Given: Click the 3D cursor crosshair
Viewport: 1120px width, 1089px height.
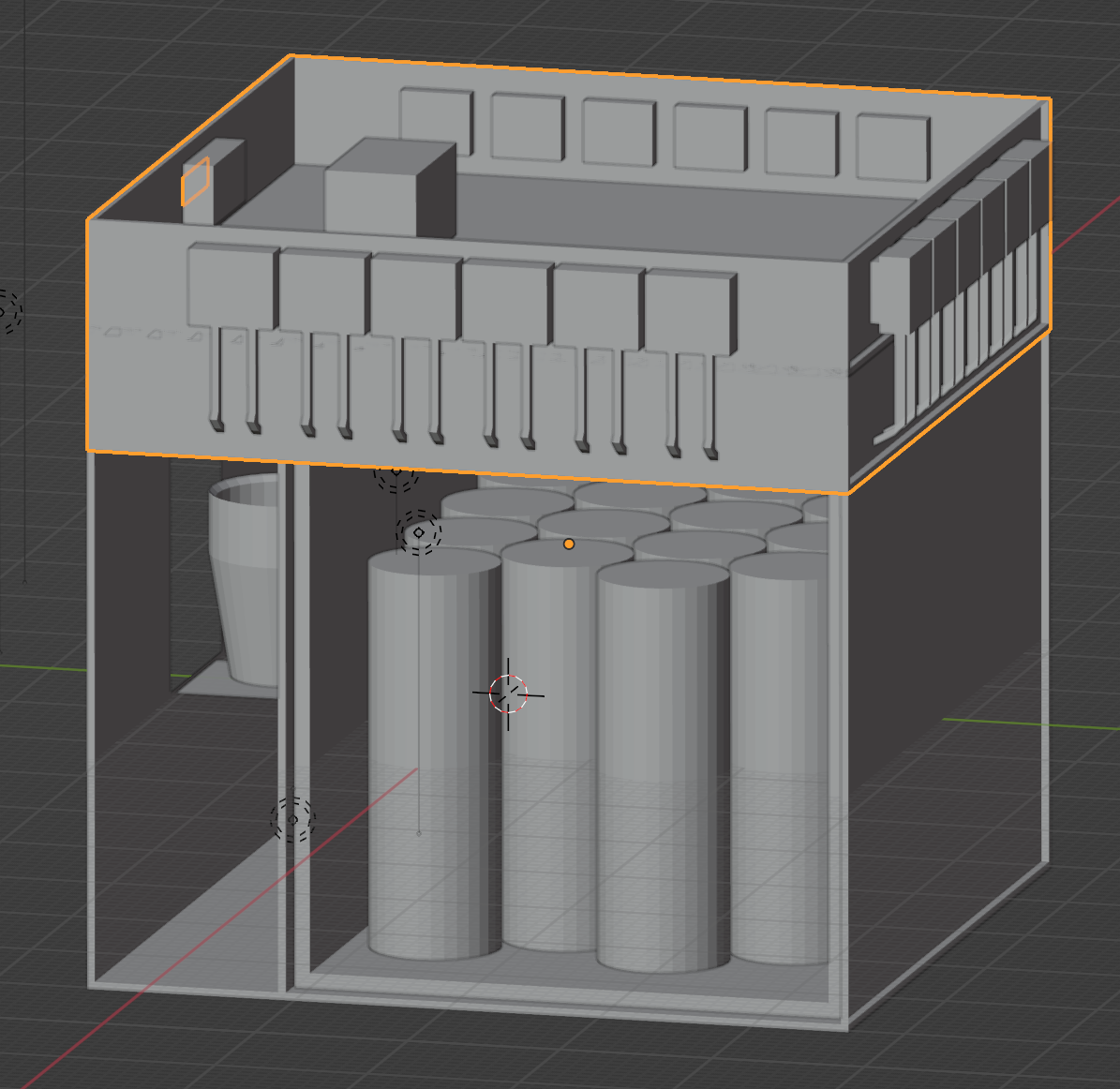Looking at the screenshot, I should pyautogui.click(x=509, y=694).
